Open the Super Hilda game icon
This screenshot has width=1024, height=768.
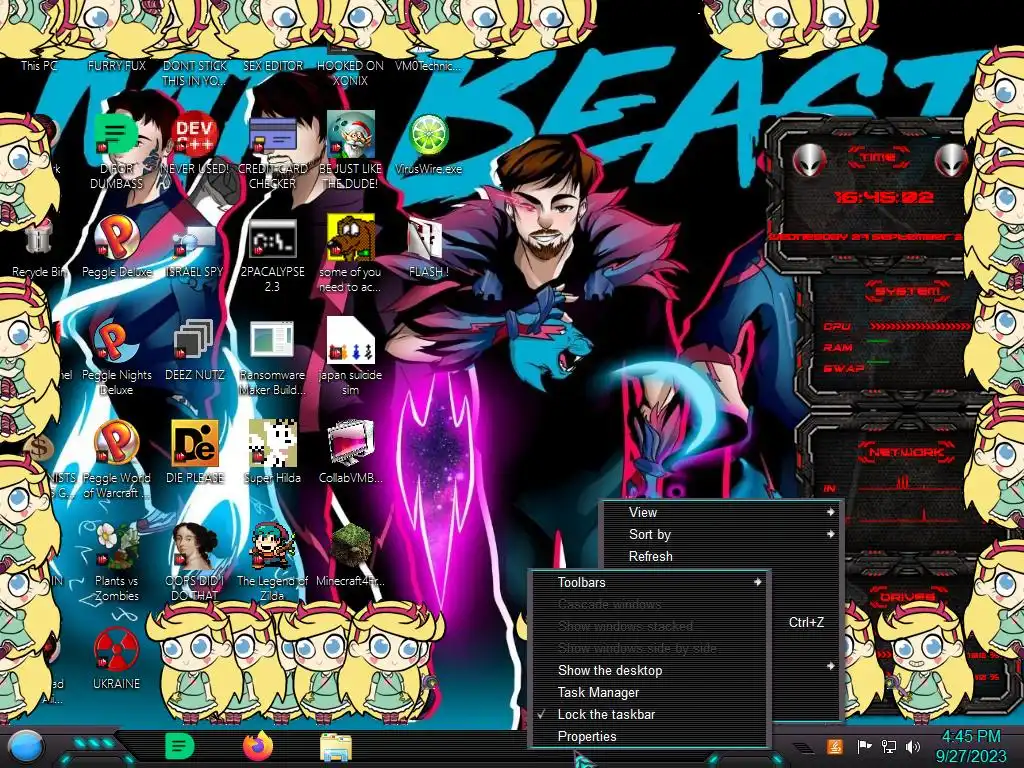tap(272, 443)
